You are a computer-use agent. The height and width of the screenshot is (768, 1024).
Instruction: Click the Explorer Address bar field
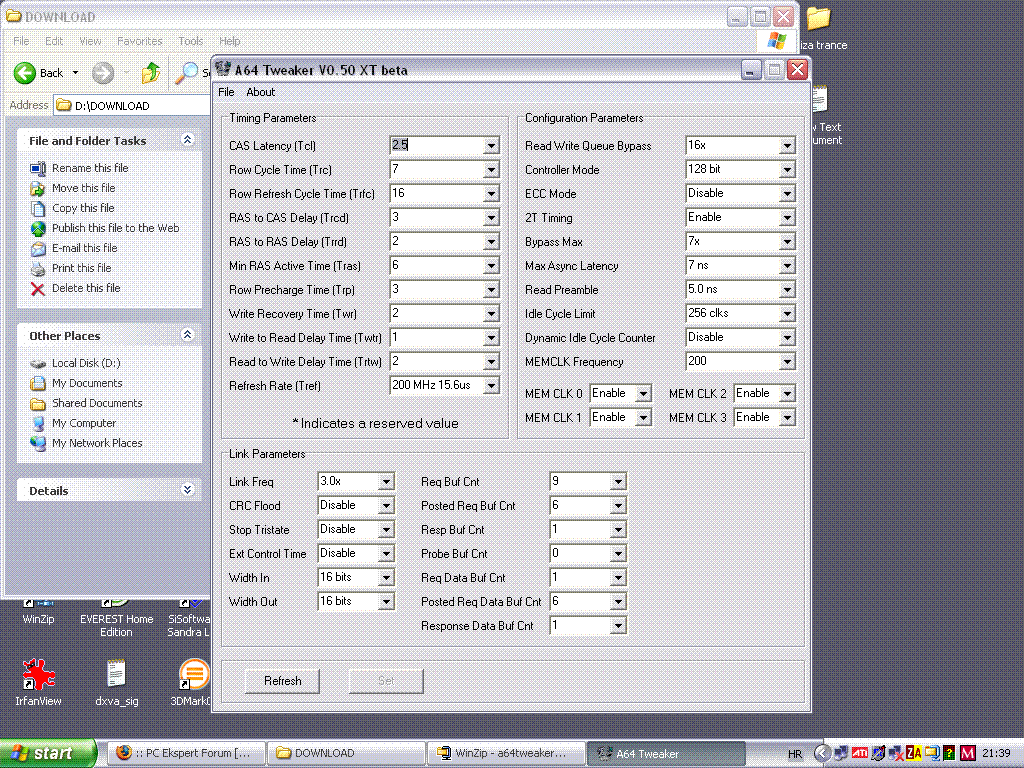tap(130, 105)
